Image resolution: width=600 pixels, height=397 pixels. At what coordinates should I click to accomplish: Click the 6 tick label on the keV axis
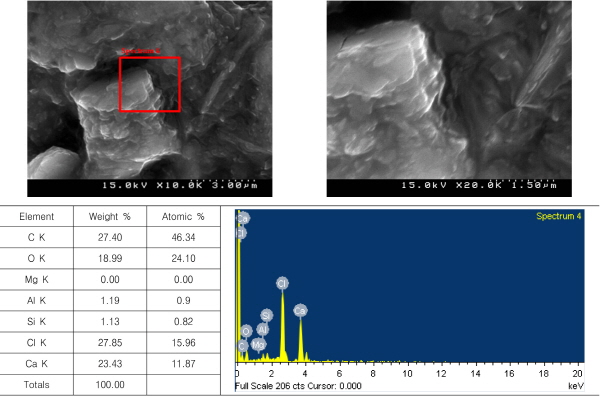(339, 374)
